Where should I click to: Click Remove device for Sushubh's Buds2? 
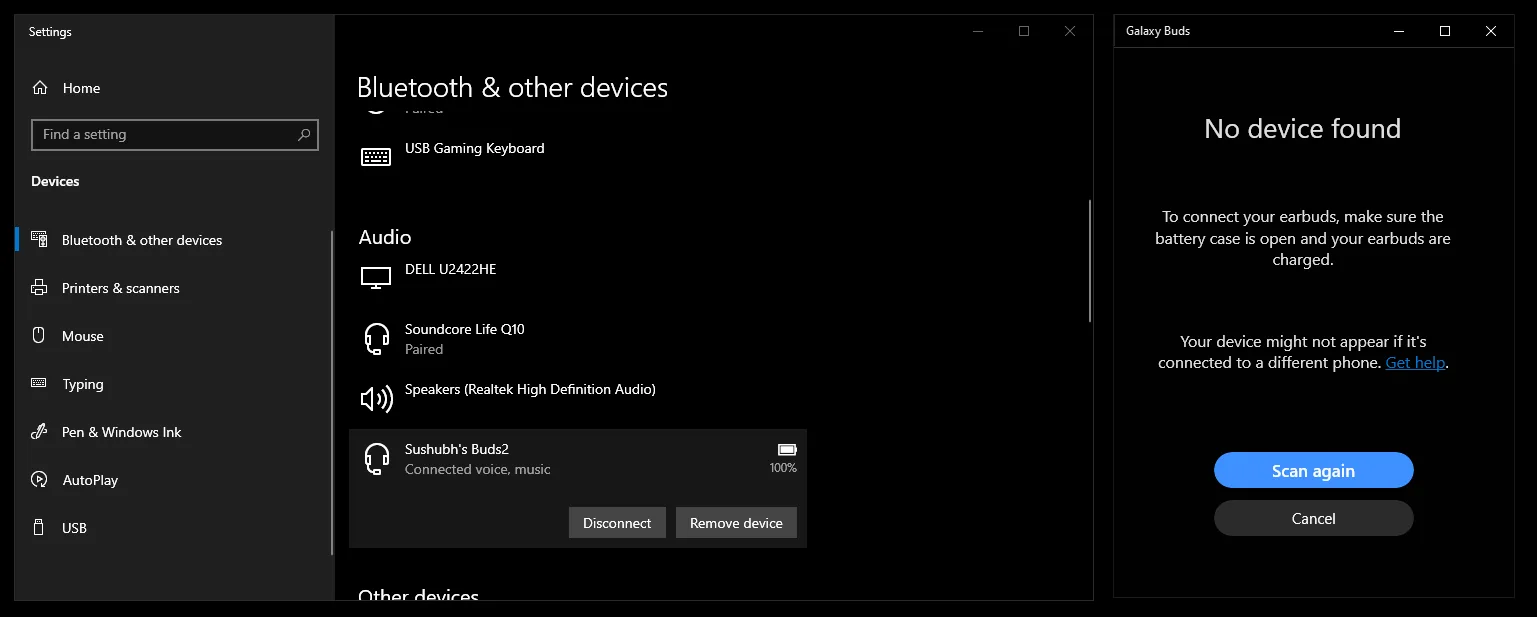736,523
